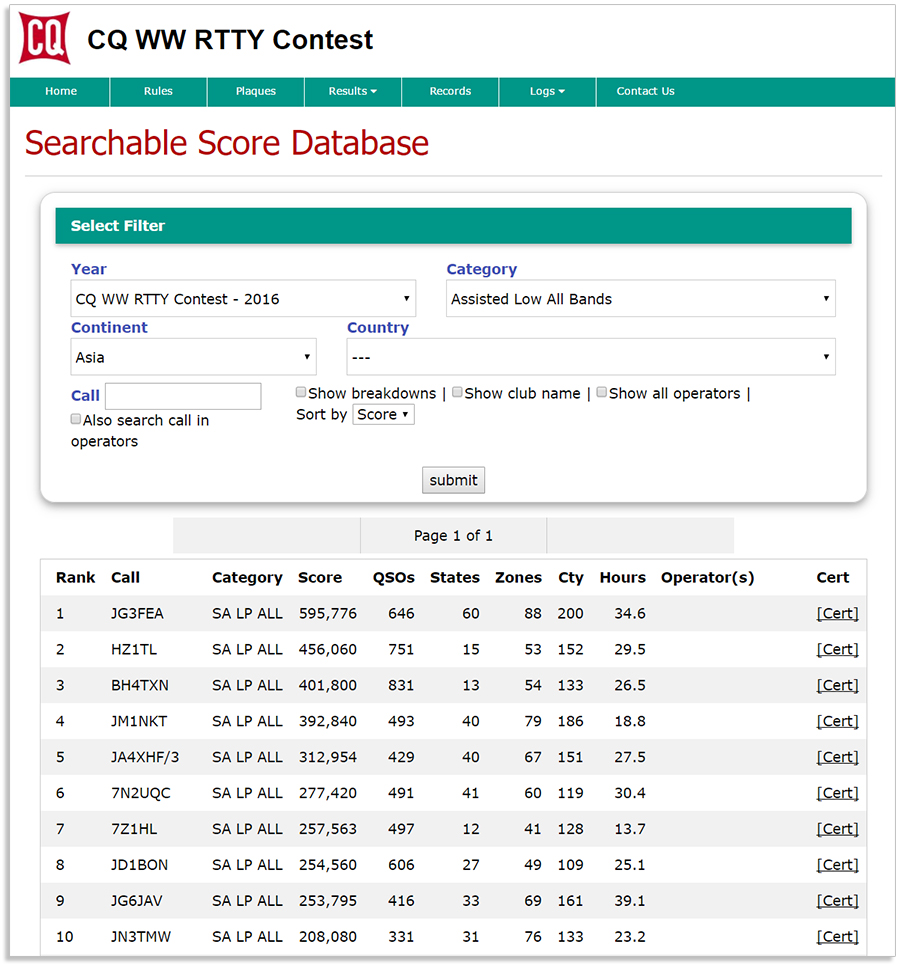Navigate to Plaques in navbar
Viewport: 900px width, 965px height.
[256, 91]
